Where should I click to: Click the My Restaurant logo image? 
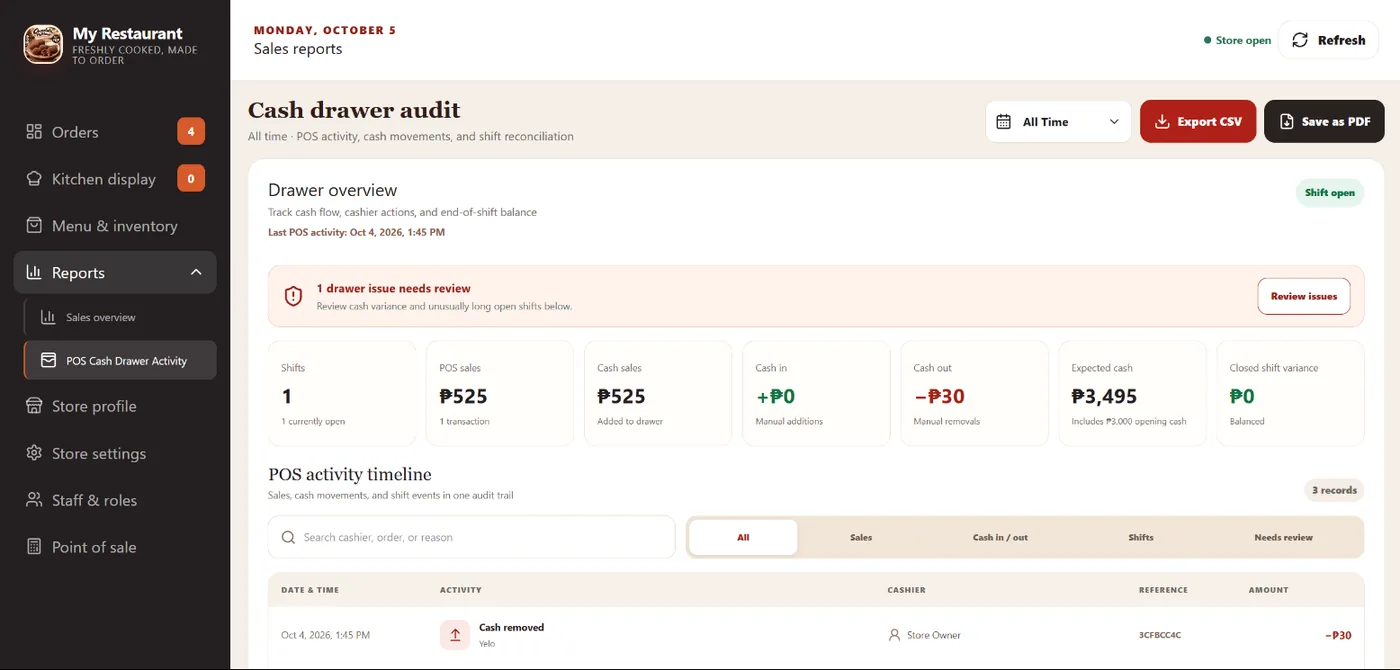tap(43, 44)
